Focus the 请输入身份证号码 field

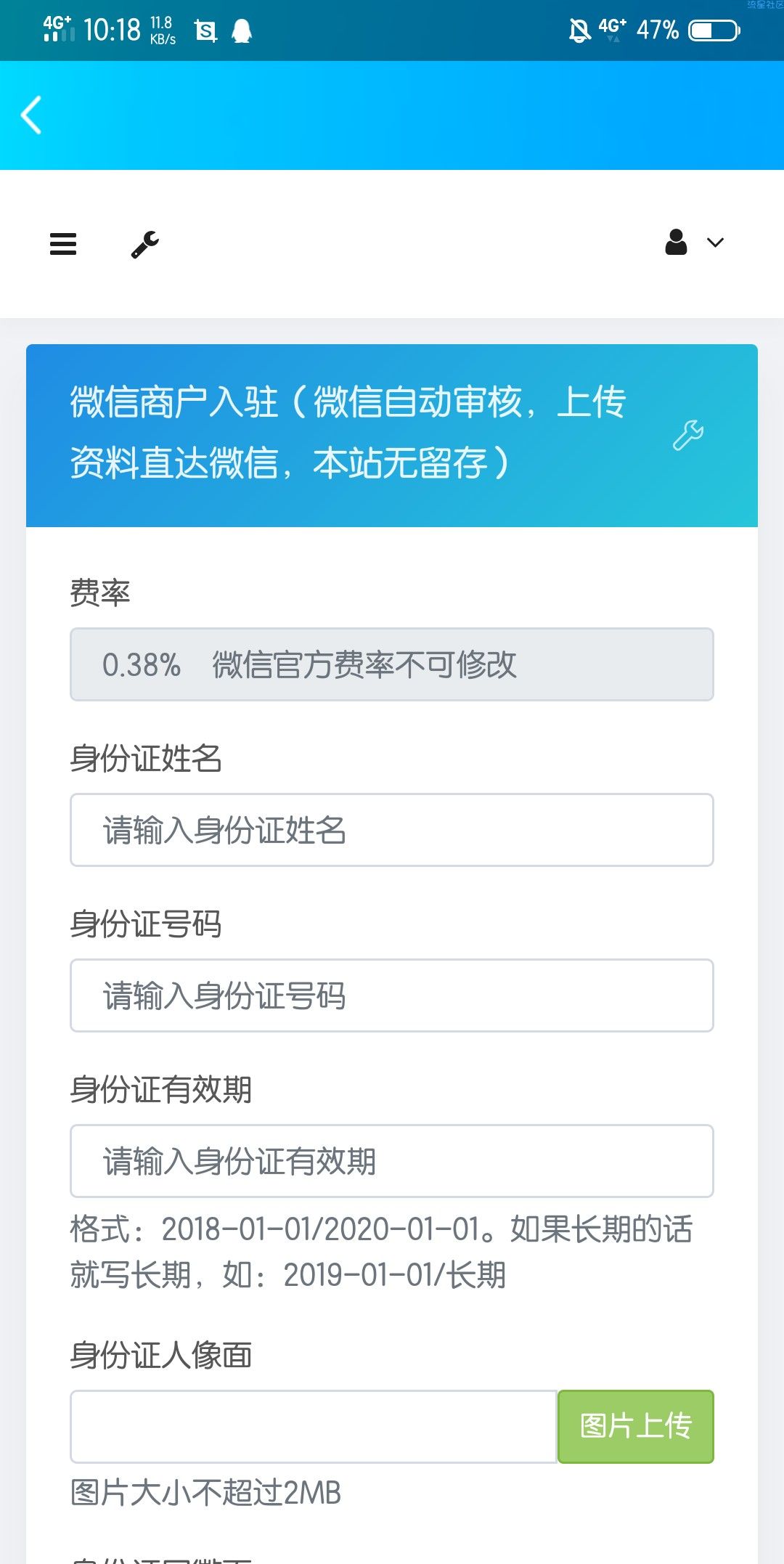pos(392,995)
